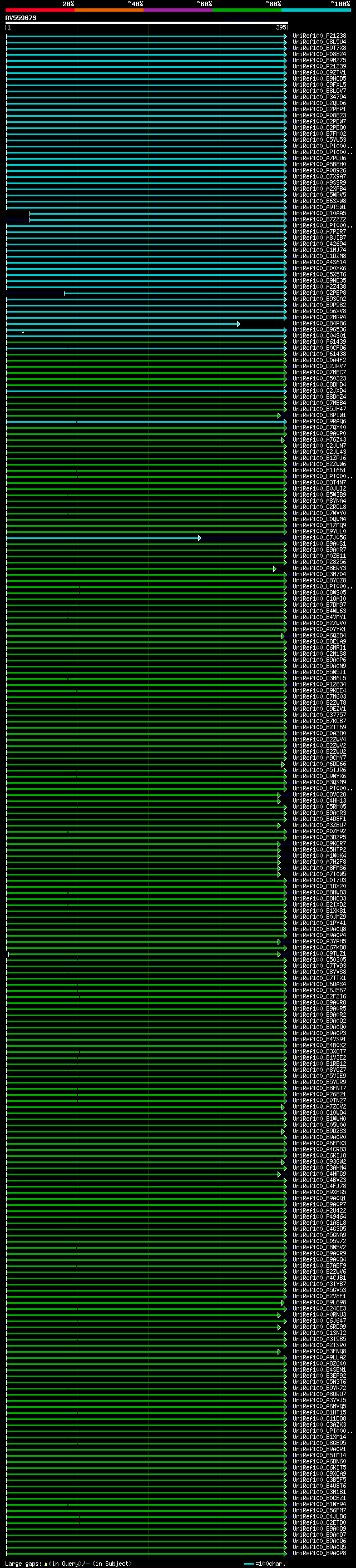Select label UniRef100_B9G536
The height and width of the screenshot is (1568, 356).
[319, 330]
